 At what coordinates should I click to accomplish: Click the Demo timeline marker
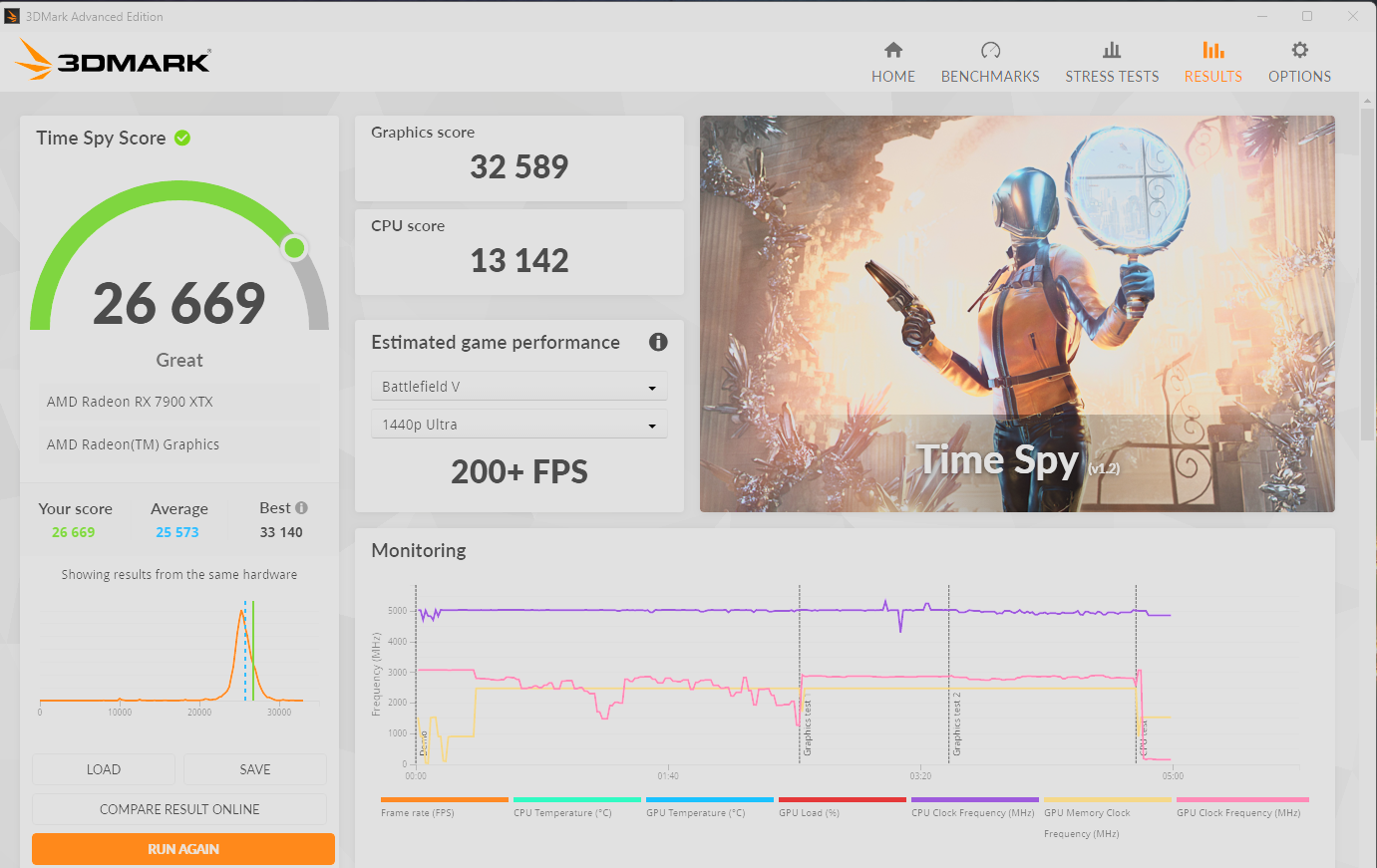(x=424, y=742)
